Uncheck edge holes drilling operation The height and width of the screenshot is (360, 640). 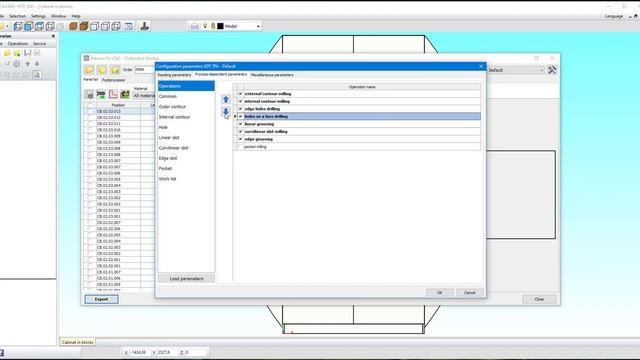[240, 109]
